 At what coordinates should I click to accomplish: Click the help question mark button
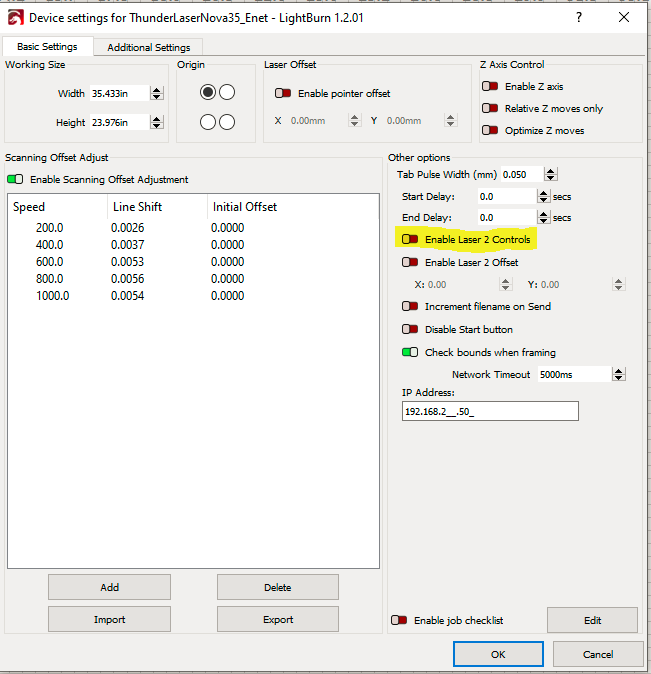(579, 17)
